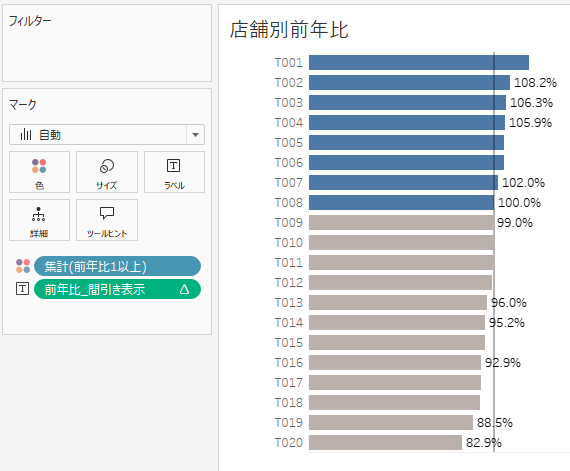Screen dimensions: 570x471
Task: Expand the mark type dropdown arrow
Action: [196, 135]
